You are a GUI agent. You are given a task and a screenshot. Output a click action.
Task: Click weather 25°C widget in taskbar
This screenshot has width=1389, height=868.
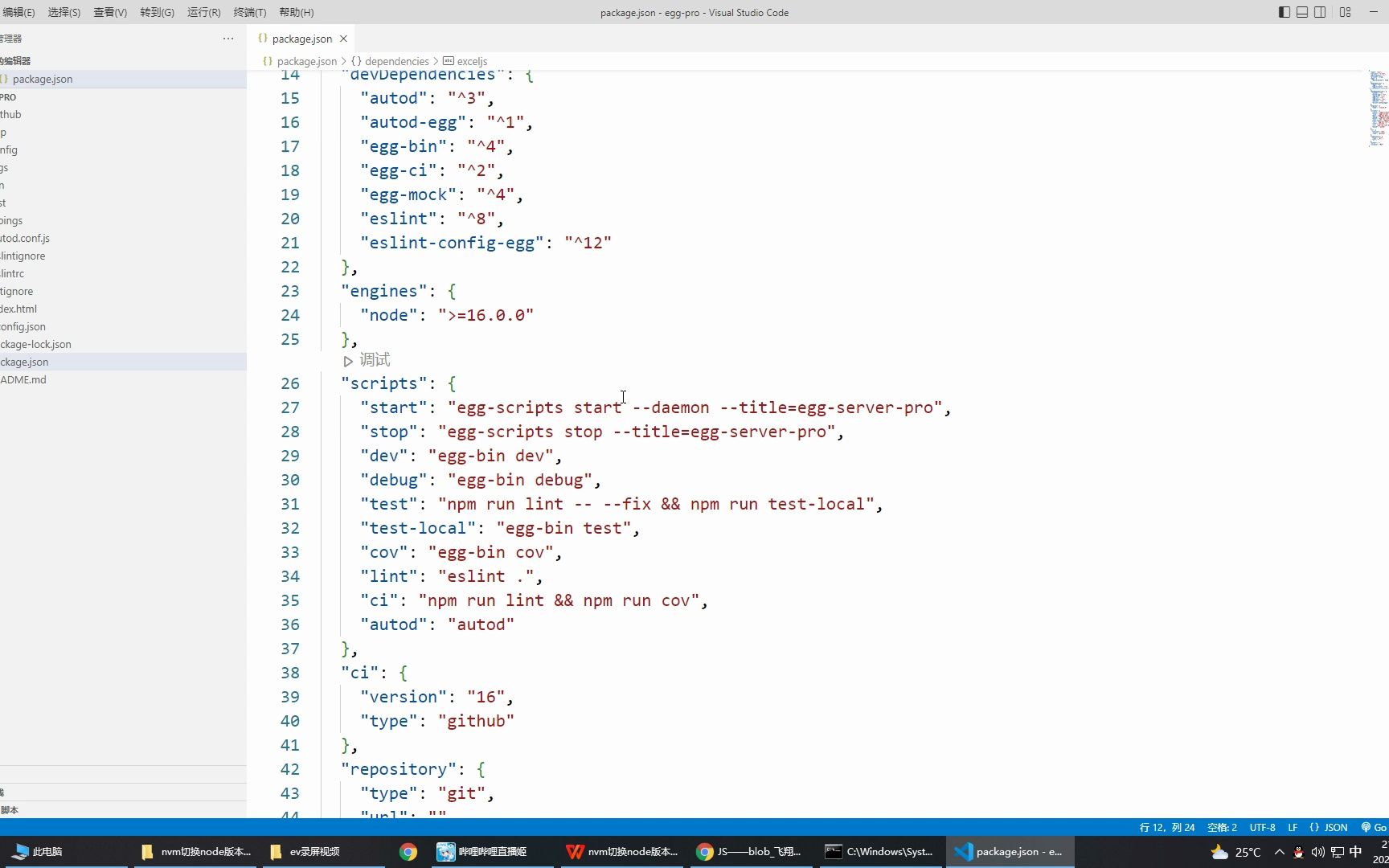click(x=1235, y=852)
